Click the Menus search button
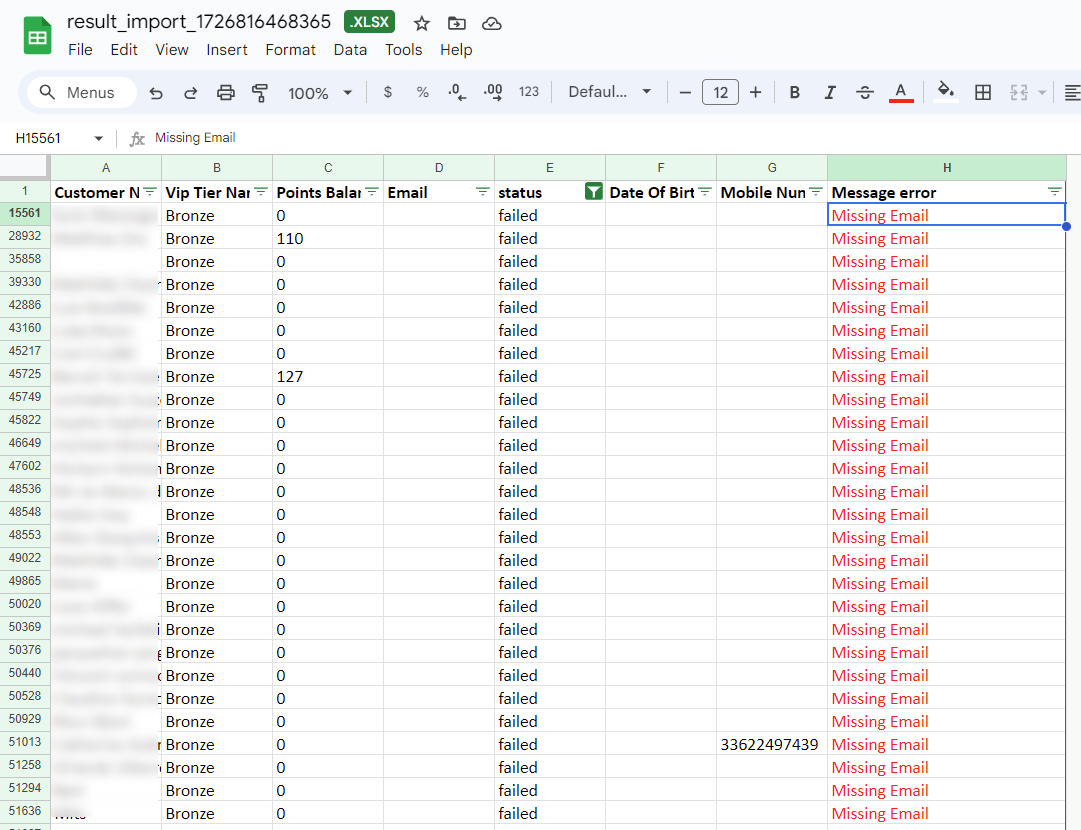1081x830 pixels. pos(77,93)
